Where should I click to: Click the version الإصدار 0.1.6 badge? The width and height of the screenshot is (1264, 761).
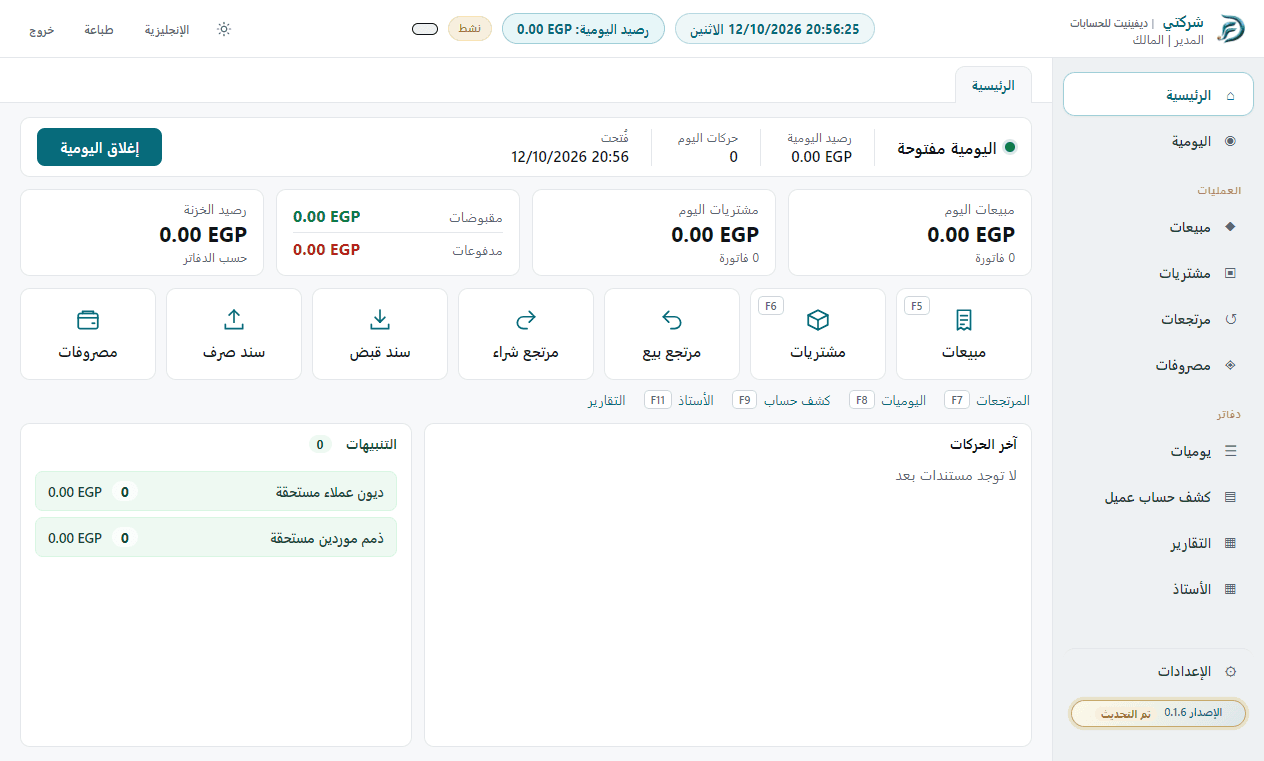coord(1158,713)
